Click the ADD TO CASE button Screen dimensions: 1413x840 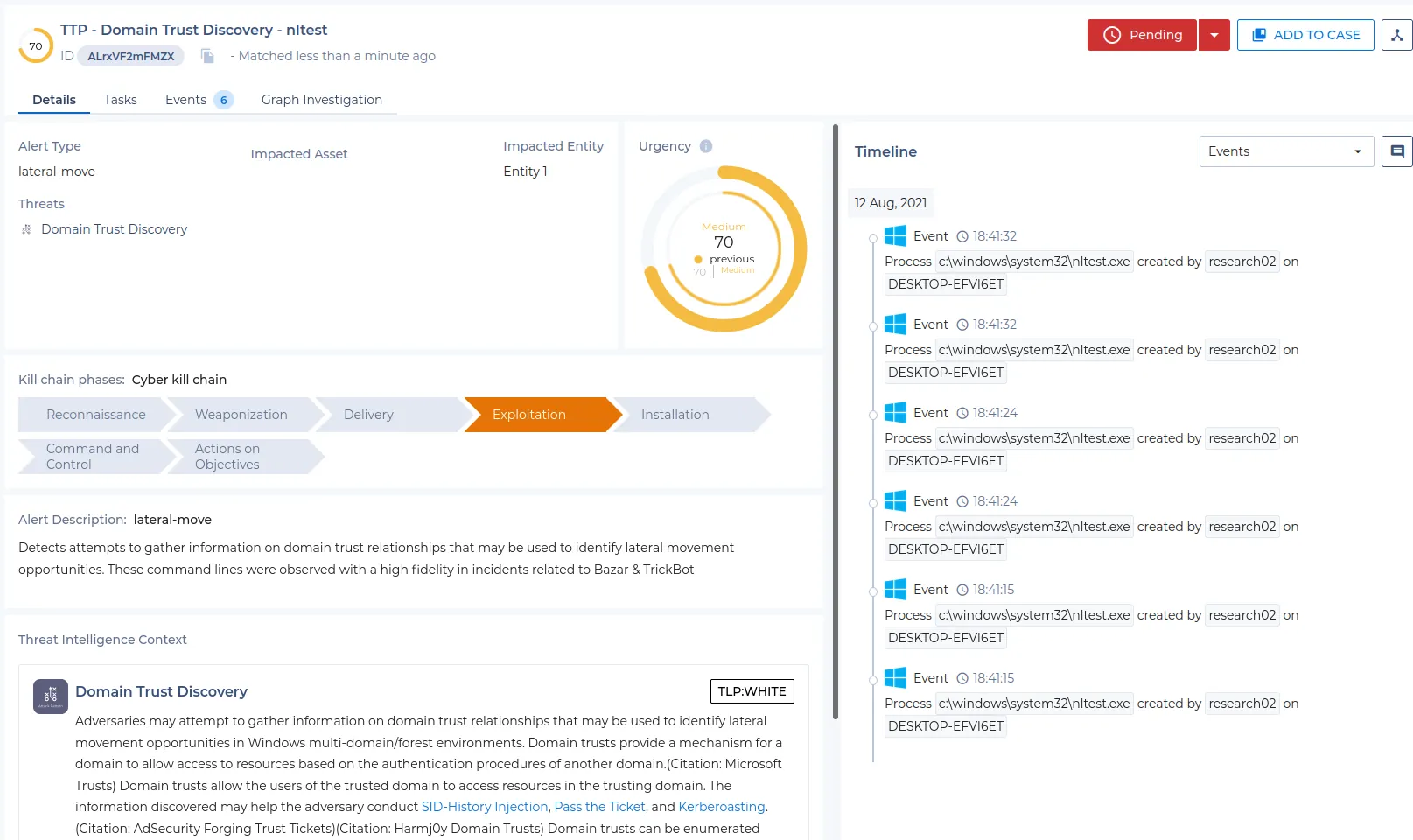point(1305,35)
